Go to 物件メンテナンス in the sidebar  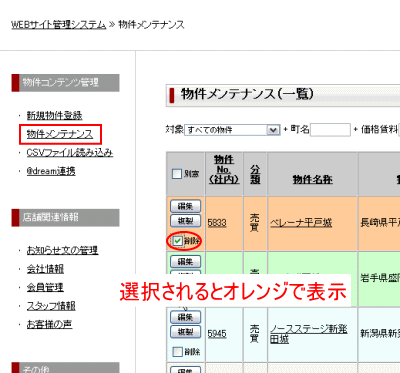point(60,134)
